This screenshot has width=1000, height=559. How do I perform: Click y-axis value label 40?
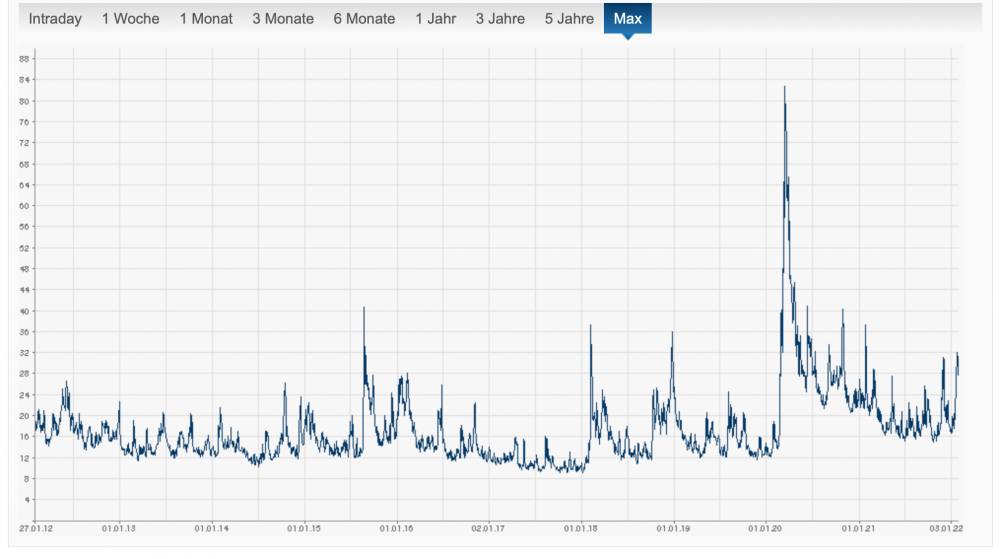(24, 311)
